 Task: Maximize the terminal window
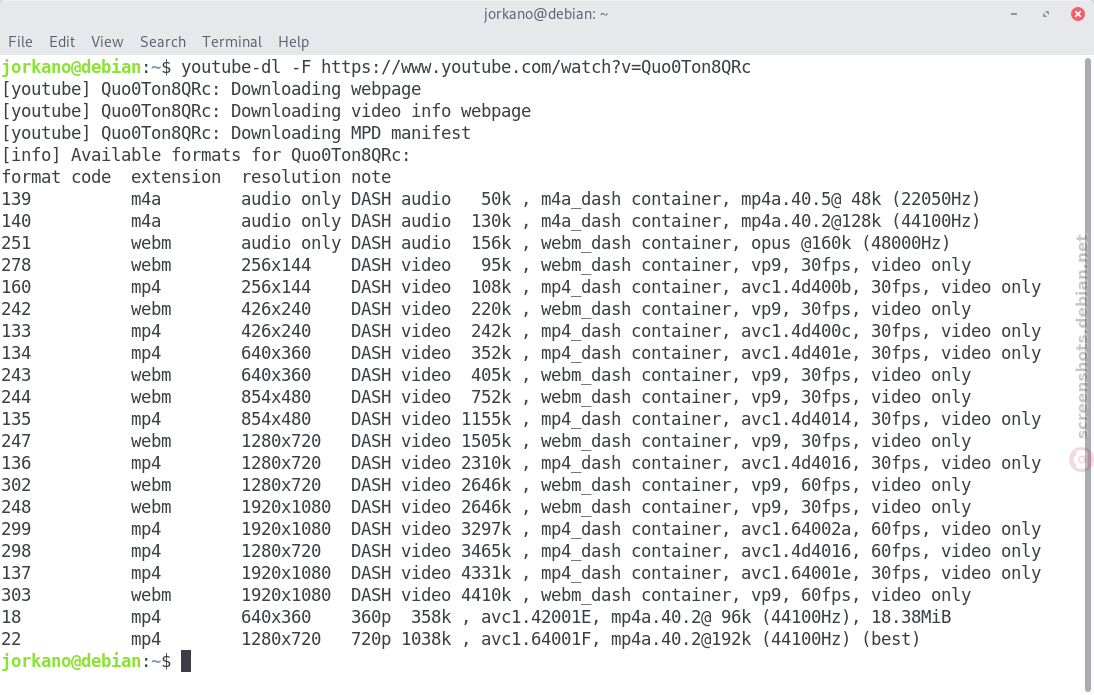coord(1046,14)
